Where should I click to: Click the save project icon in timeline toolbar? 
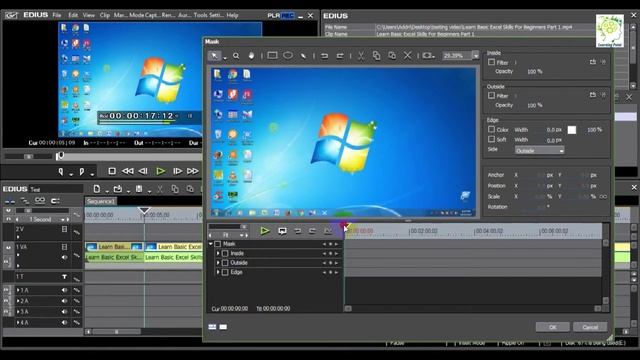click(139, 189)
